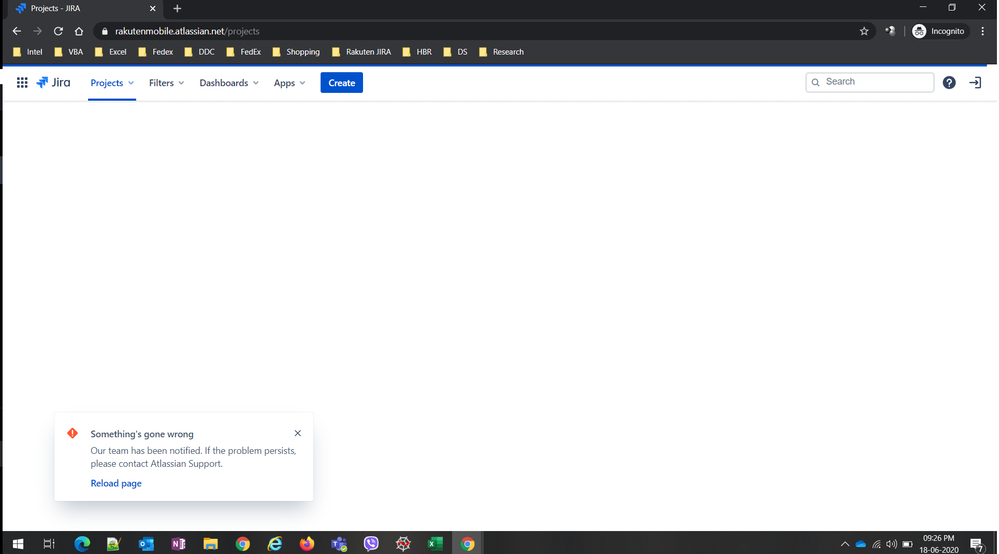Open OneNote from the taskbar

click(178, 543)
